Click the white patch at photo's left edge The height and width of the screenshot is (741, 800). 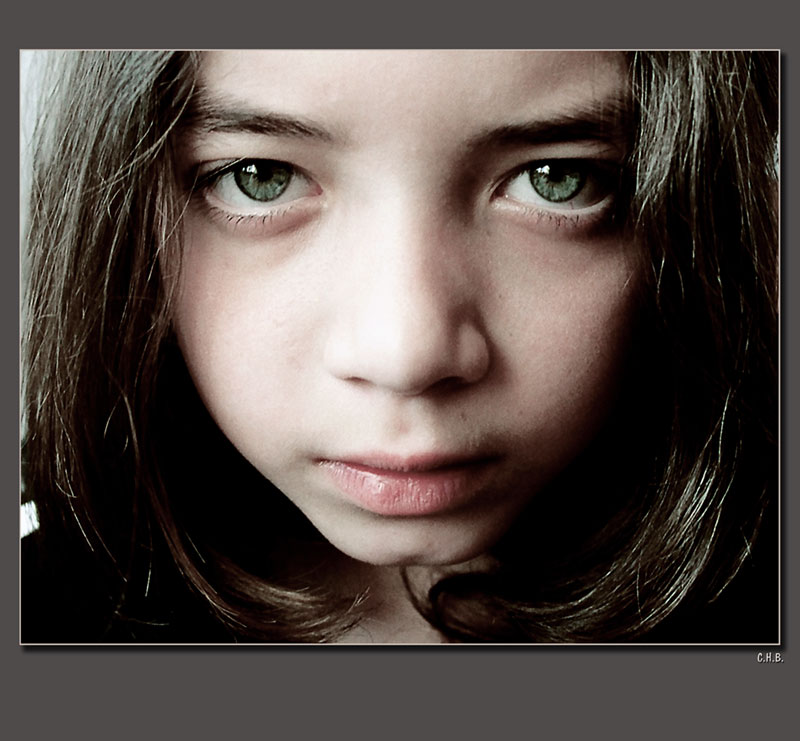coord(29,518)
